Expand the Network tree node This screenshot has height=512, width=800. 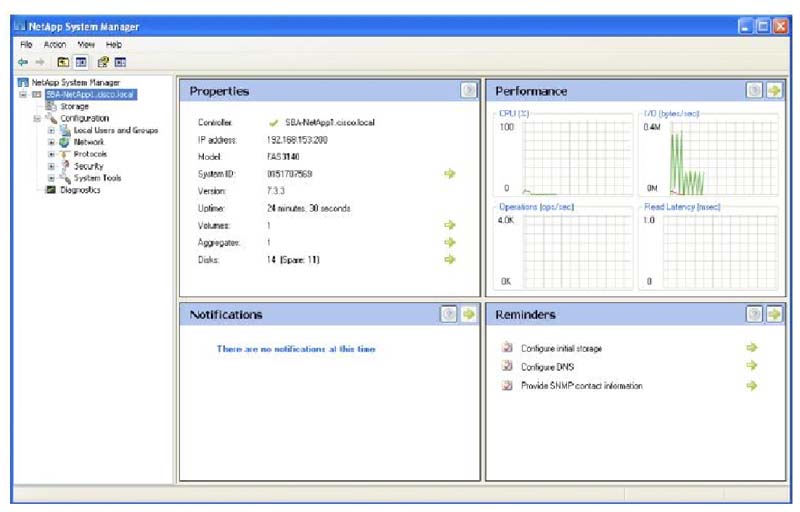pos(51,142)
